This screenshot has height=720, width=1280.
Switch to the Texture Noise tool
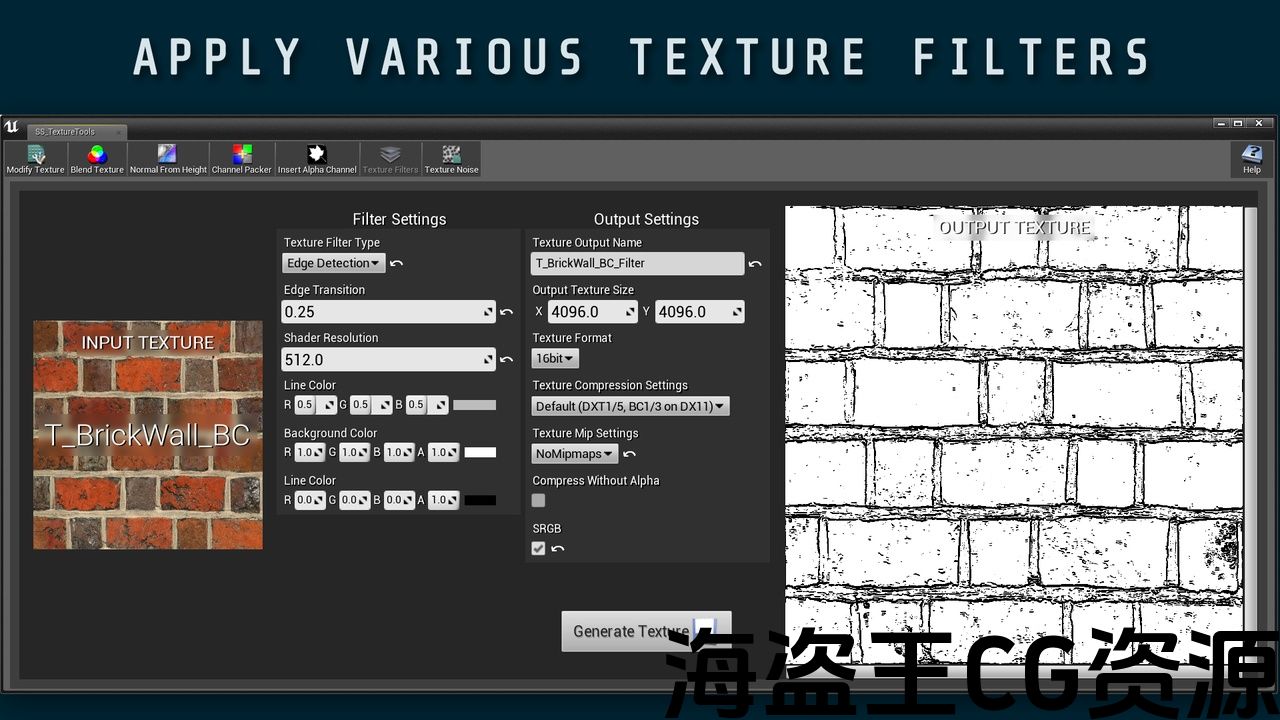(451, 159)
